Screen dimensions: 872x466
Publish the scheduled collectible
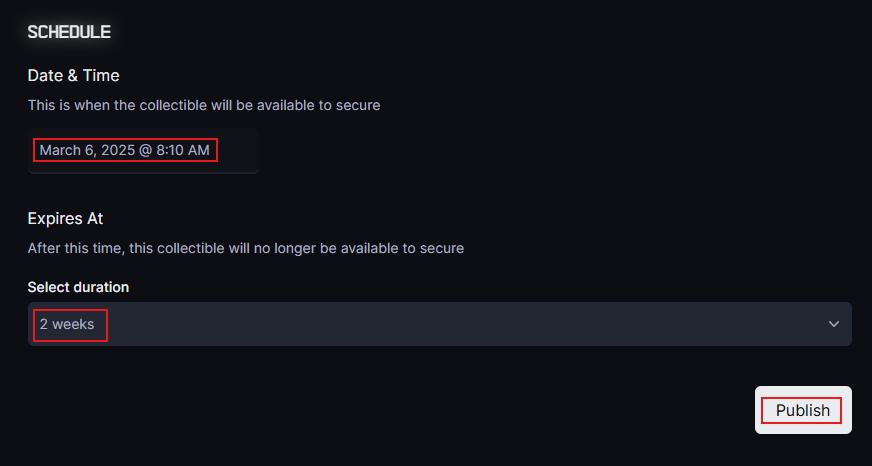(803, 410)
